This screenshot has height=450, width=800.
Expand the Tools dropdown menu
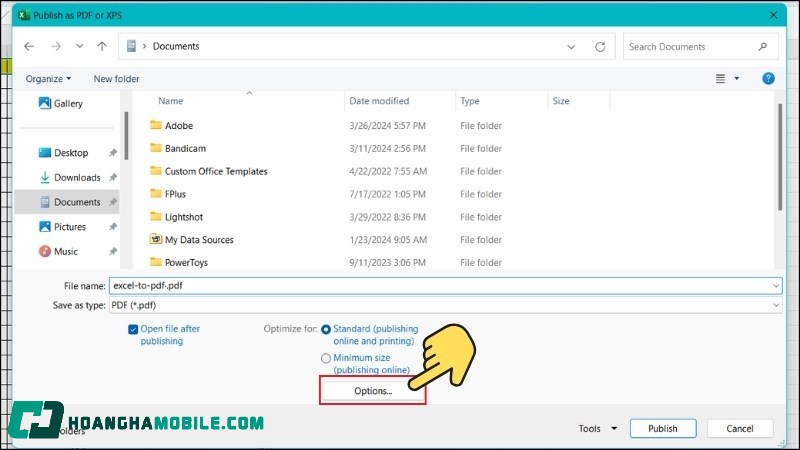coord(597,429)
